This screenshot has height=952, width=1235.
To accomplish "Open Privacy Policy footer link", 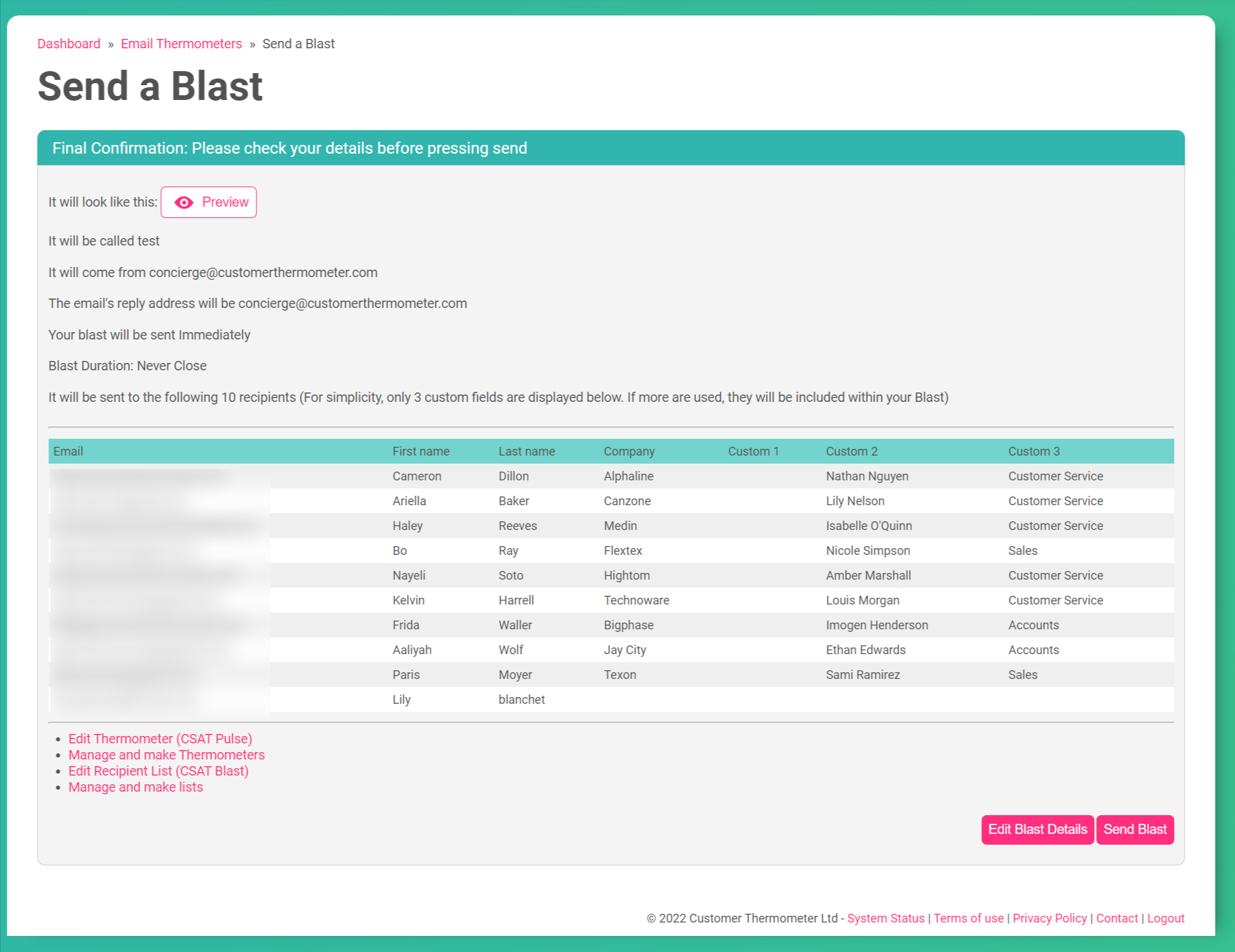I will (1050, 918).
